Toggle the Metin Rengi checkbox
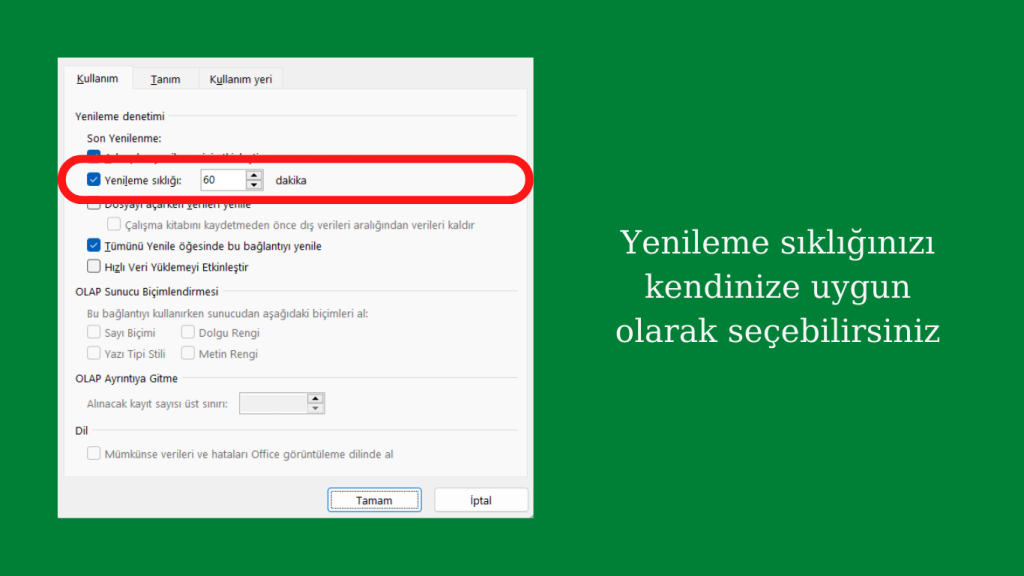This screenshot has height=576, width=1024. [x=188, y=353]
